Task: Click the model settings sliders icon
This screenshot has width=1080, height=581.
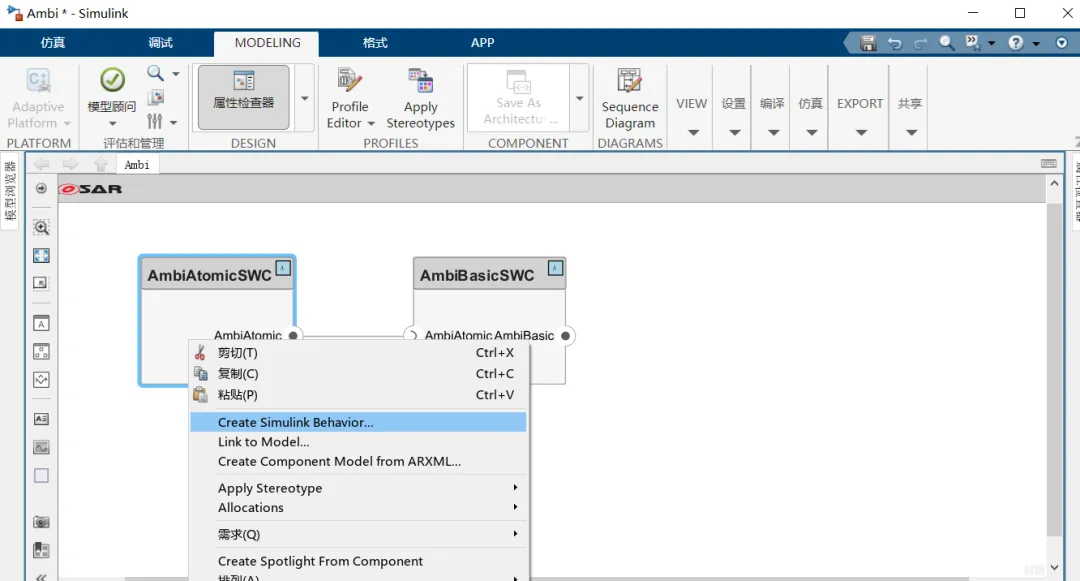Action: coord(154,122)
